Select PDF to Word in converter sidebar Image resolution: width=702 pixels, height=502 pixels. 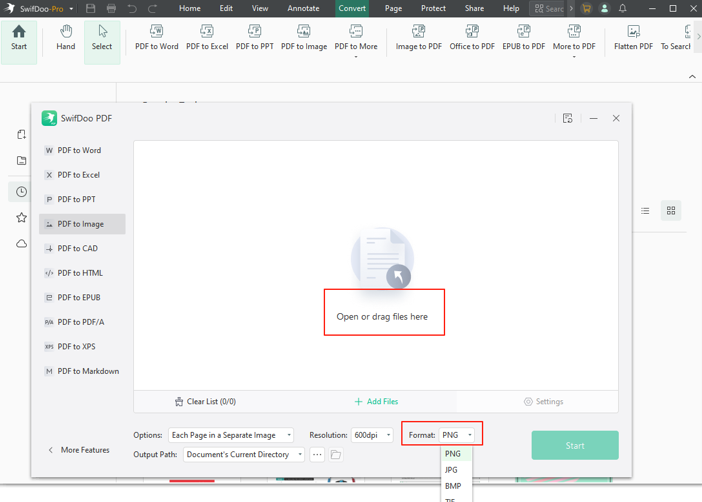point(82,150)
